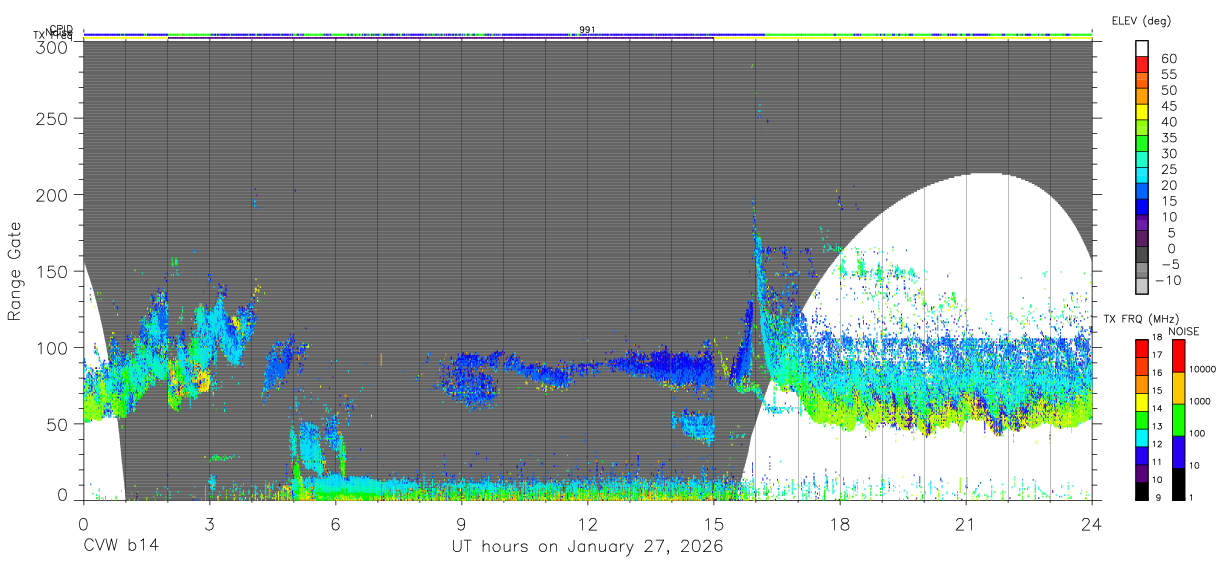The height and width of the screenshot is (567, 1228).
Task: Click the "UT hours on January 27, 2026" axis title
Action: pos(587,546)
